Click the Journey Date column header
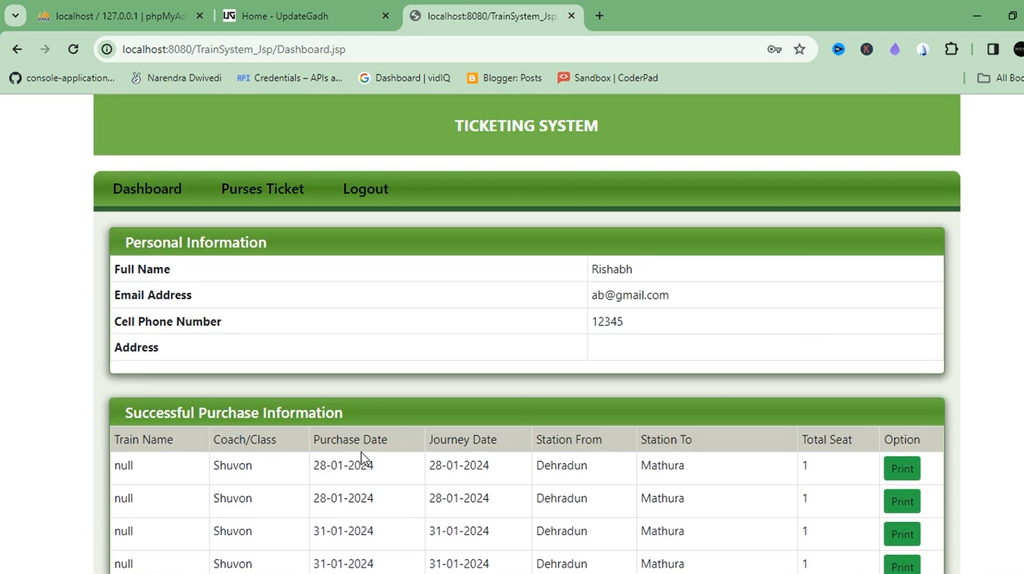The width and height of the screenshot is (1024, 574). tap(462, 439)
